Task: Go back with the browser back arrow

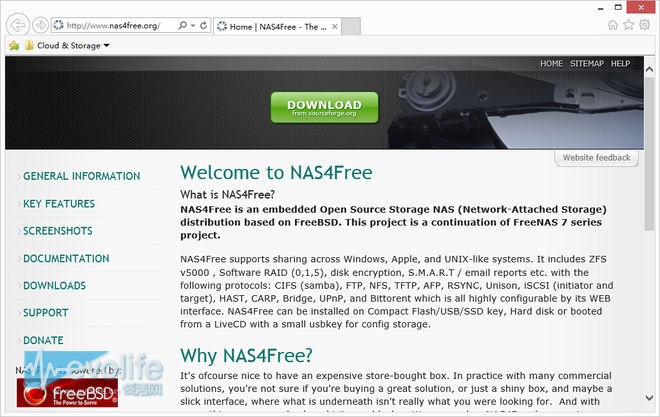Action: [x=18, y=25]
